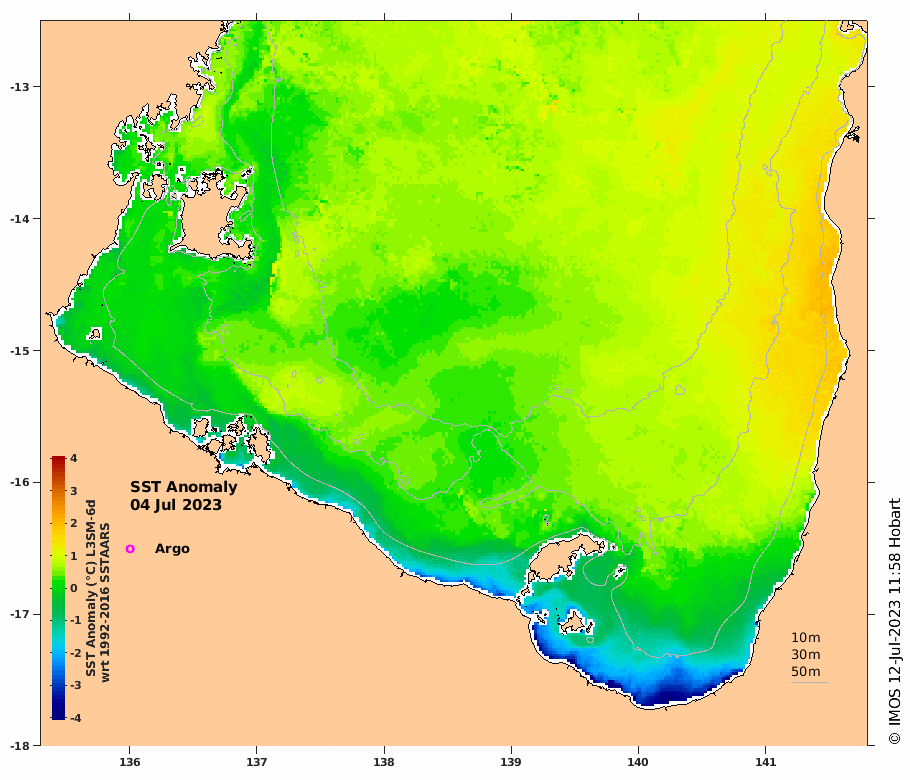Click latitude tick label '-15'
Image resolution: width=910 pixels, height=780 pixels.
point(18,351)
